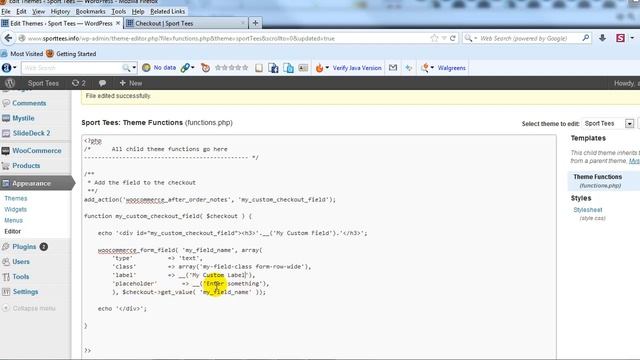Viewport: 640px width, 360px height.
Task: Switch to the Checkout | Sport Tees tab
Action: tap(187, 23)
